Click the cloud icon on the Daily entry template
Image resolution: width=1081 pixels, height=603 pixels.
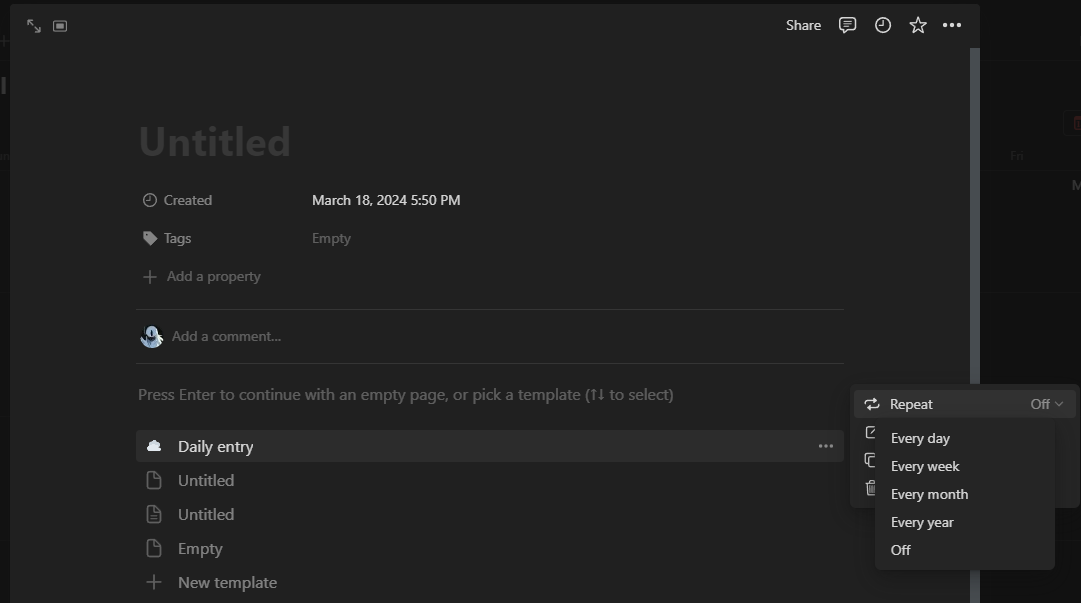click(x=154, y=446)
